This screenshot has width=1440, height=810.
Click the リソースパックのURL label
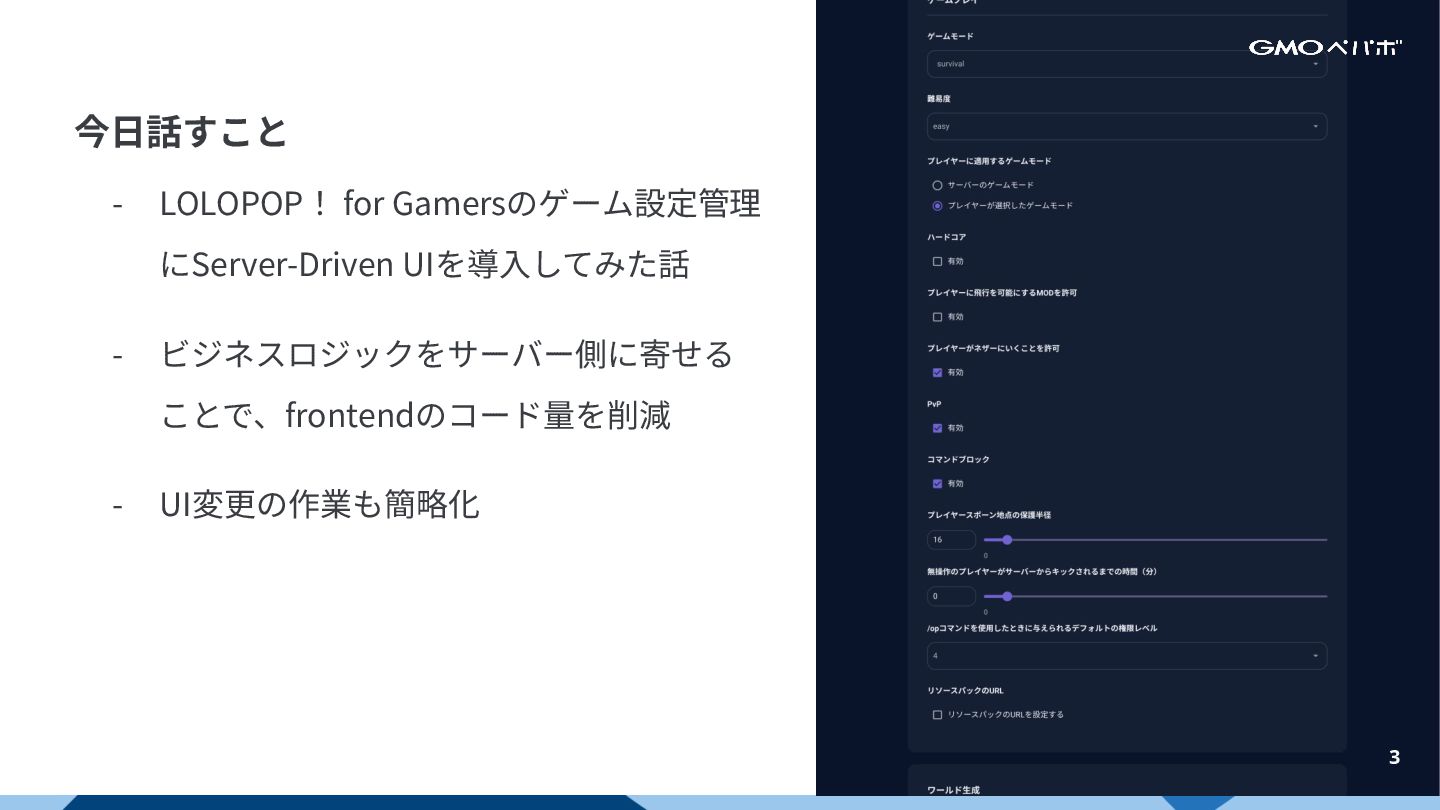coord(965,691)
